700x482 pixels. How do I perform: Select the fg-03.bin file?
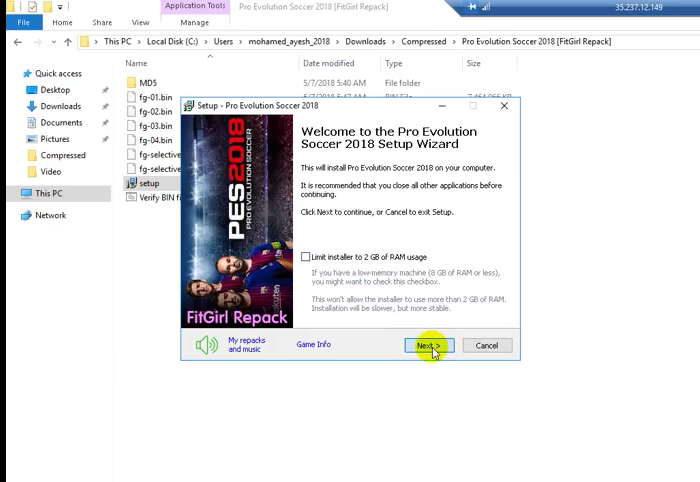point(155,126)
